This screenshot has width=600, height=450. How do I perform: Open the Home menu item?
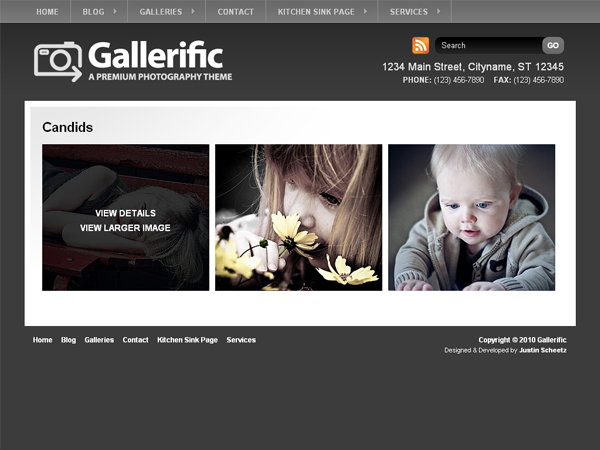pos(47,12)
